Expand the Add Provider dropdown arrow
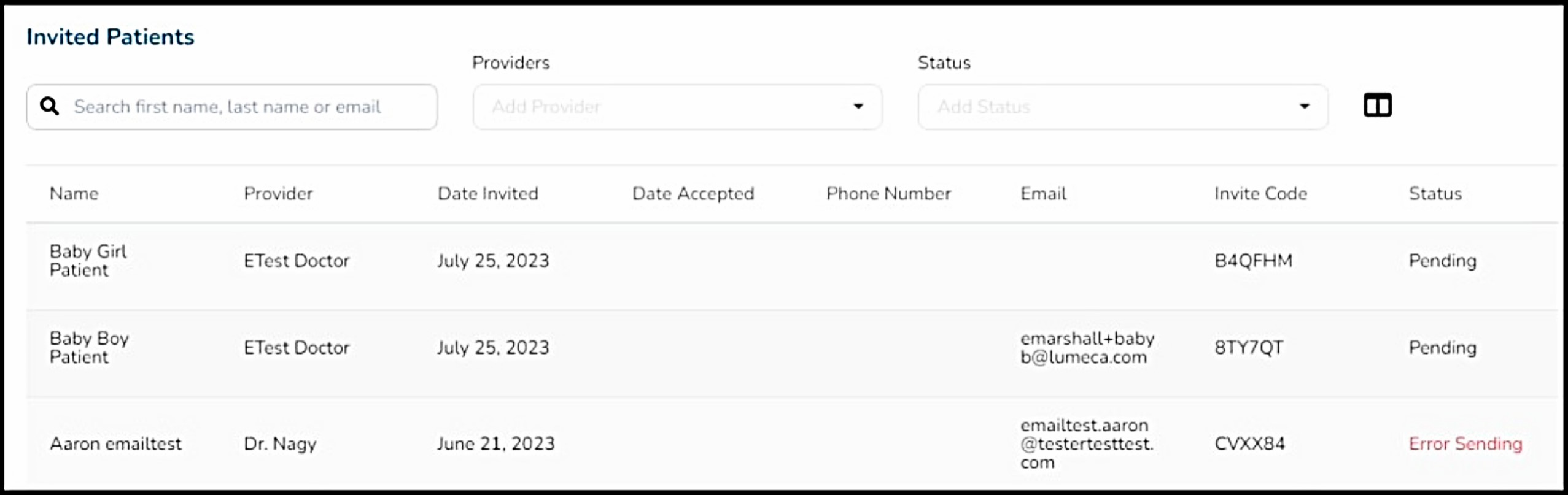 point(858,107)
